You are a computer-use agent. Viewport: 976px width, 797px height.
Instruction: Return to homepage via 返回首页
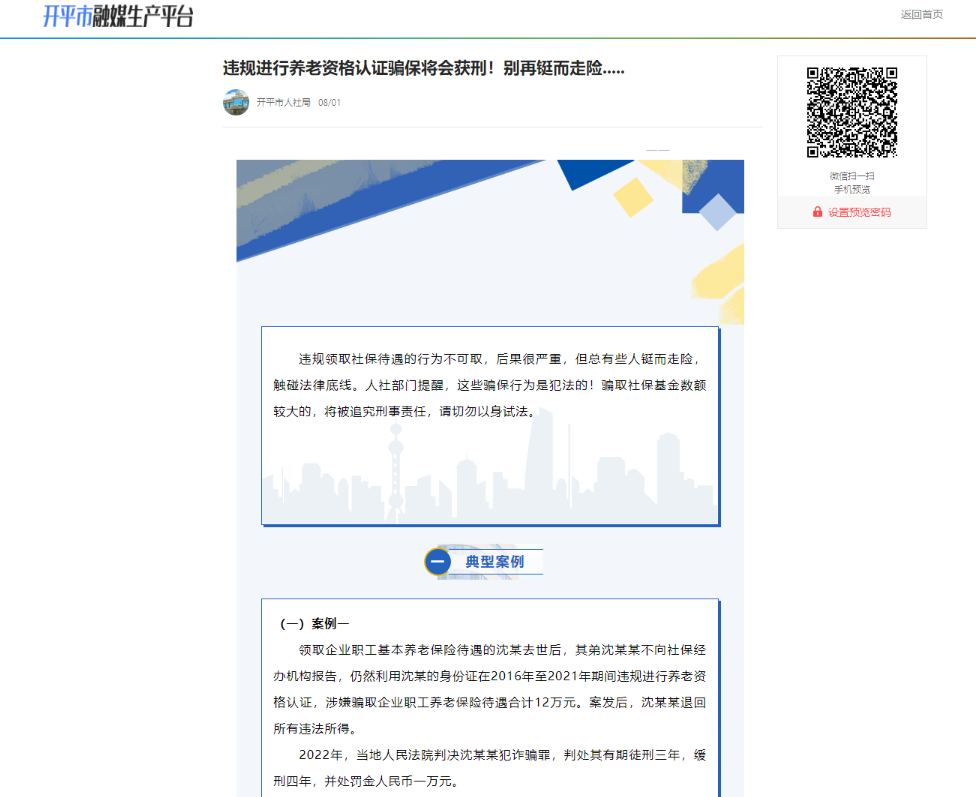click(921, 14)
